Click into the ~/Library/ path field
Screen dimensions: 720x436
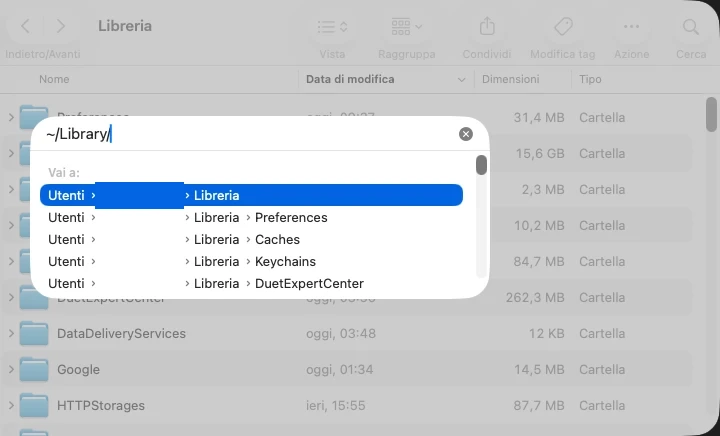(250, 134)
